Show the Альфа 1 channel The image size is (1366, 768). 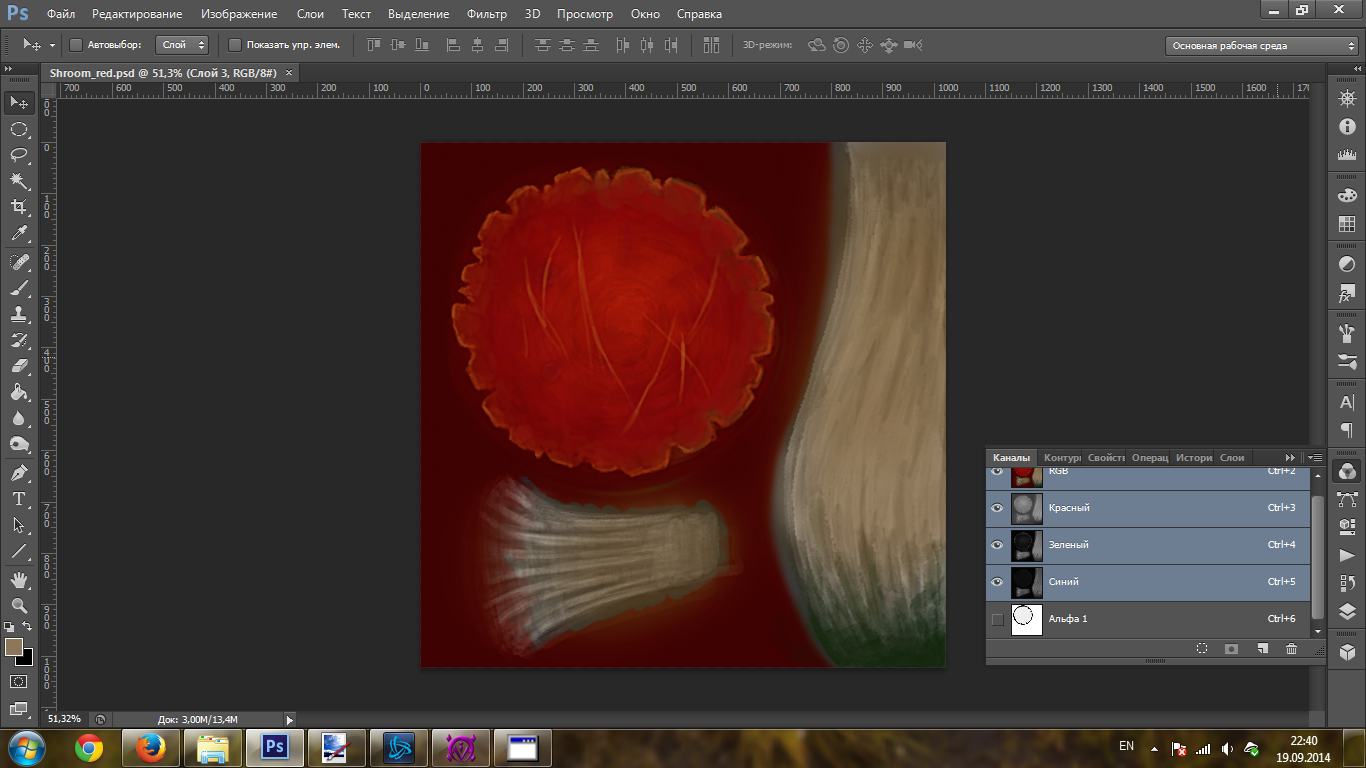pyautogui.click(x=997, y=619)
